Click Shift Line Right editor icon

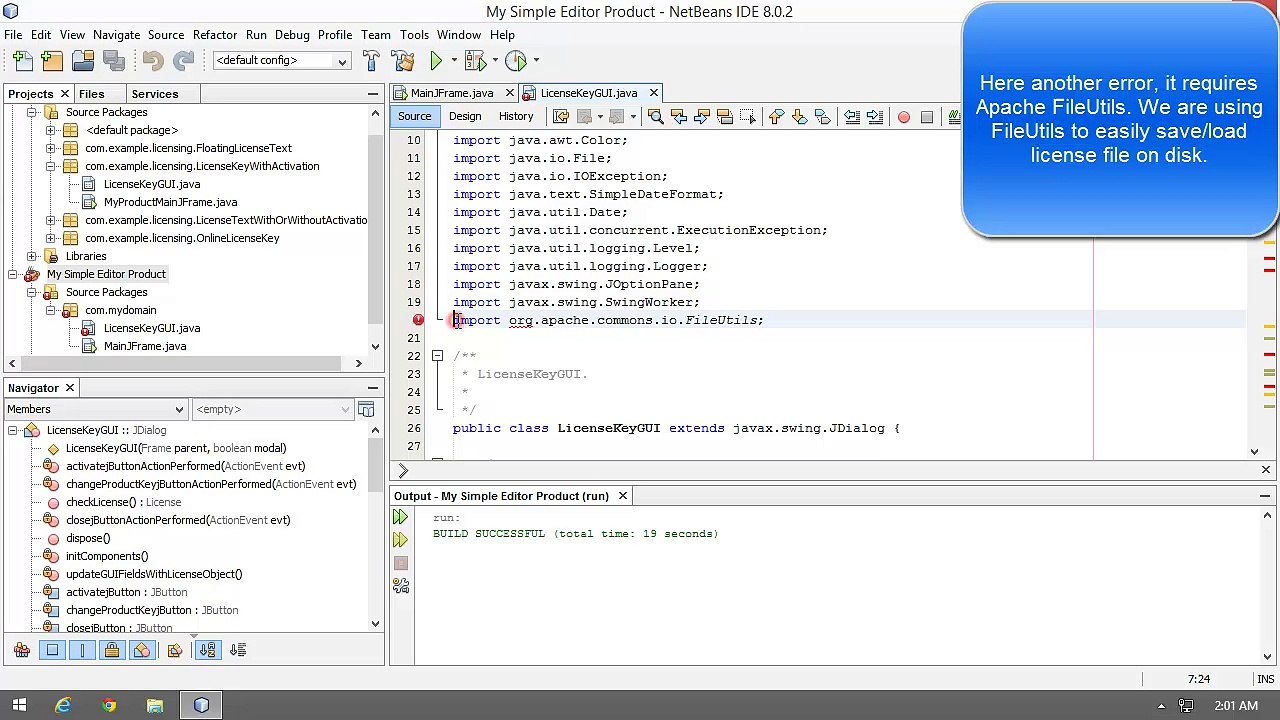pos(875,117)
